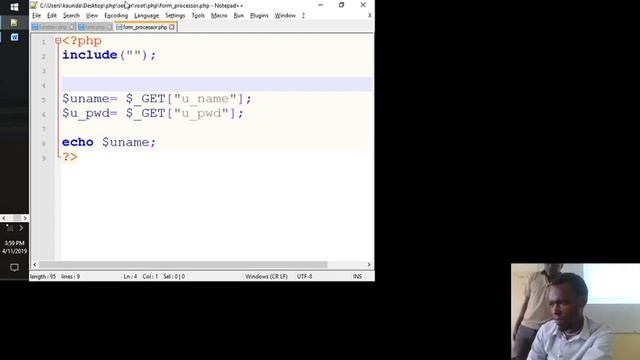Click the 'UTF-8' encoding status bar entry
The width and height of the screenshot is (640, 360).
304,276
